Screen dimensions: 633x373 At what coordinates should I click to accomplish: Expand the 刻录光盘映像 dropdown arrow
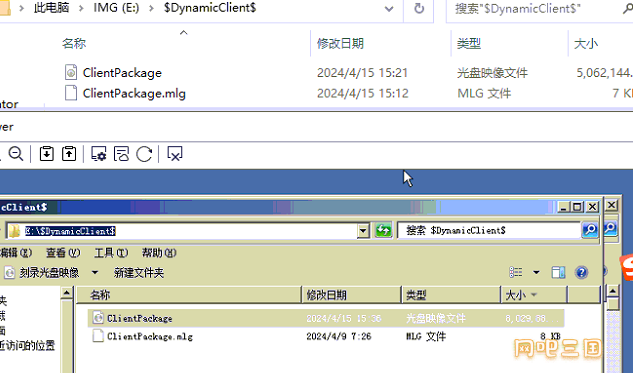[95, 272]
